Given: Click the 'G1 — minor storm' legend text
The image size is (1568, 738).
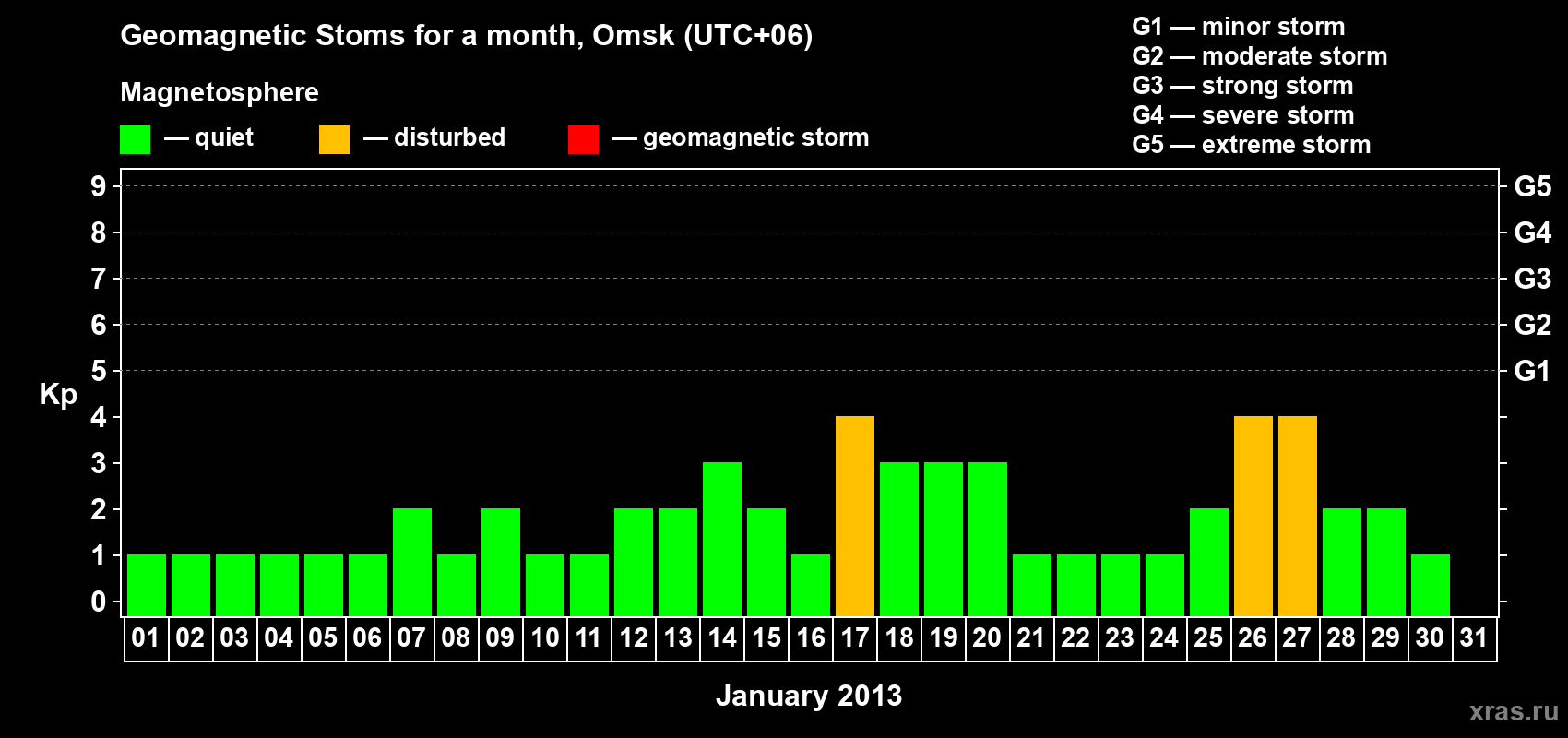Looking at the screenshot, I should pyautogui.click(x=1239, y=27).
